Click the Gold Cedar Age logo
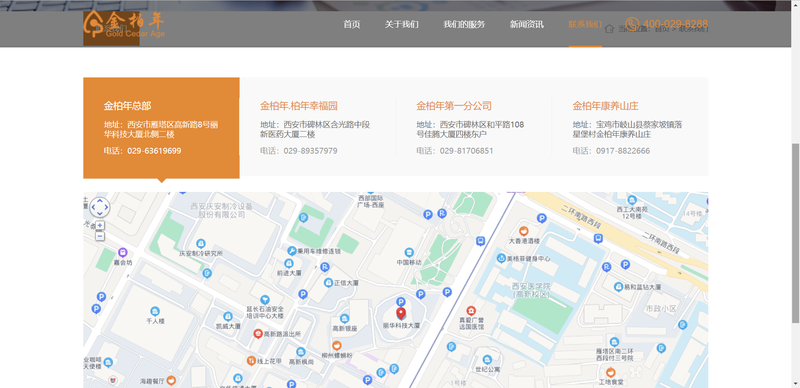 124,24
